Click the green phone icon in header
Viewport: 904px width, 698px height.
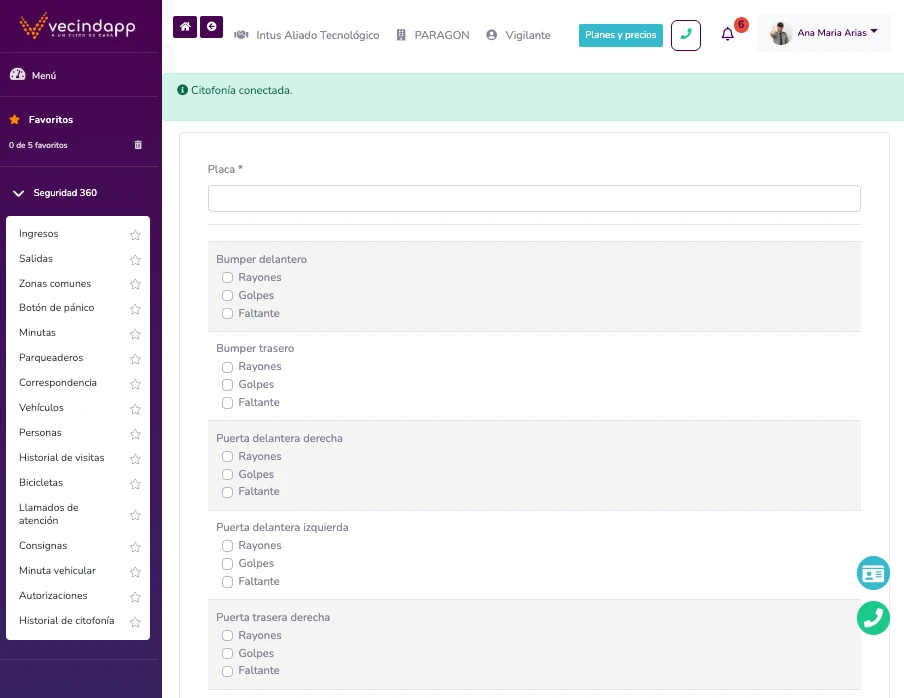[x=685, y=35]
